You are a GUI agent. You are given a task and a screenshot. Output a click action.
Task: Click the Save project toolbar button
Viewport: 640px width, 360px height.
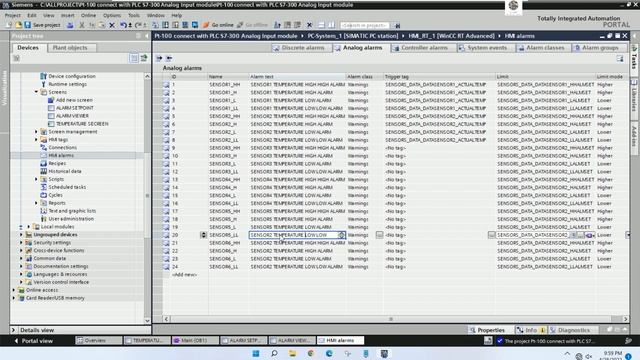[42, 25]
